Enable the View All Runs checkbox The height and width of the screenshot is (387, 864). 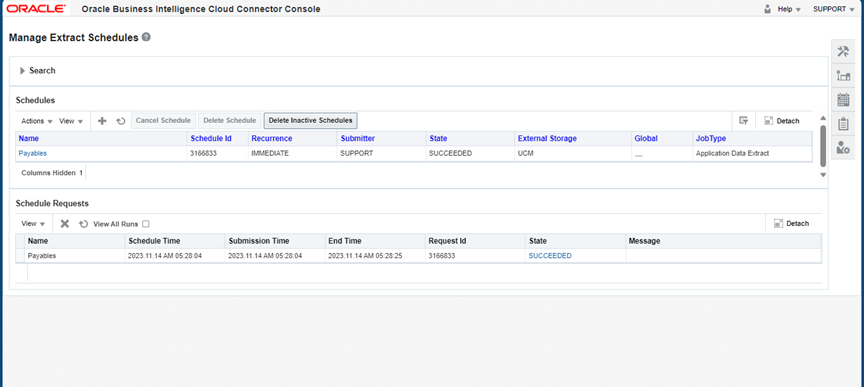145,224
